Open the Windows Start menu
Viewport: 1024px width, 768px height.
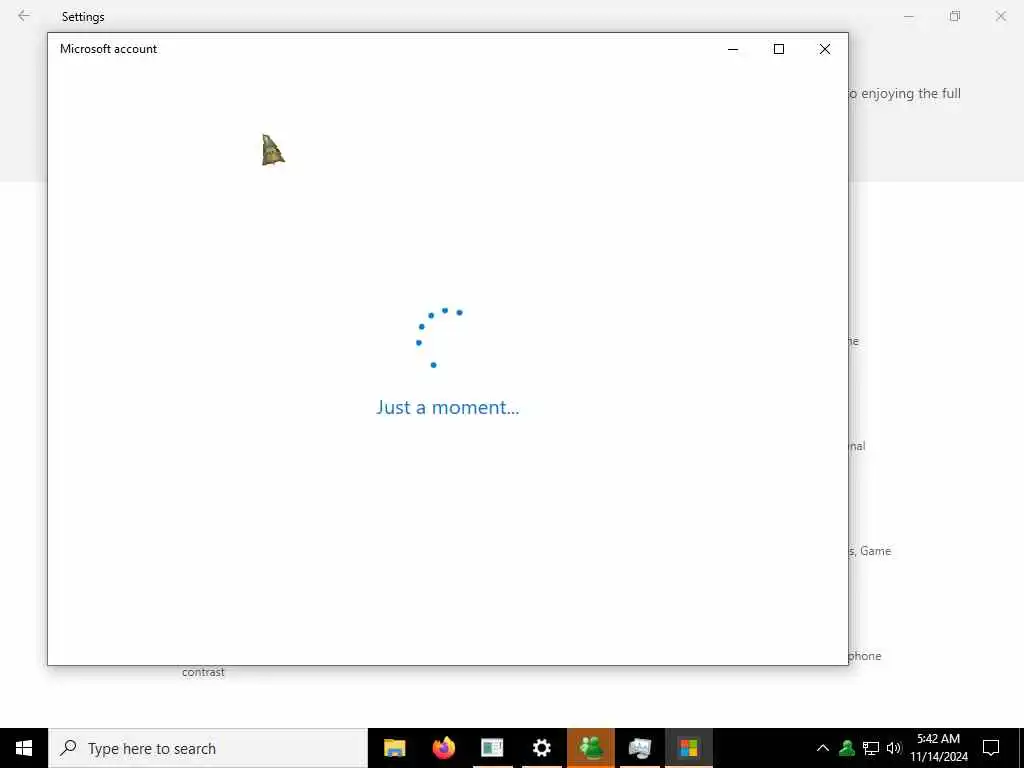pos(24,748)
